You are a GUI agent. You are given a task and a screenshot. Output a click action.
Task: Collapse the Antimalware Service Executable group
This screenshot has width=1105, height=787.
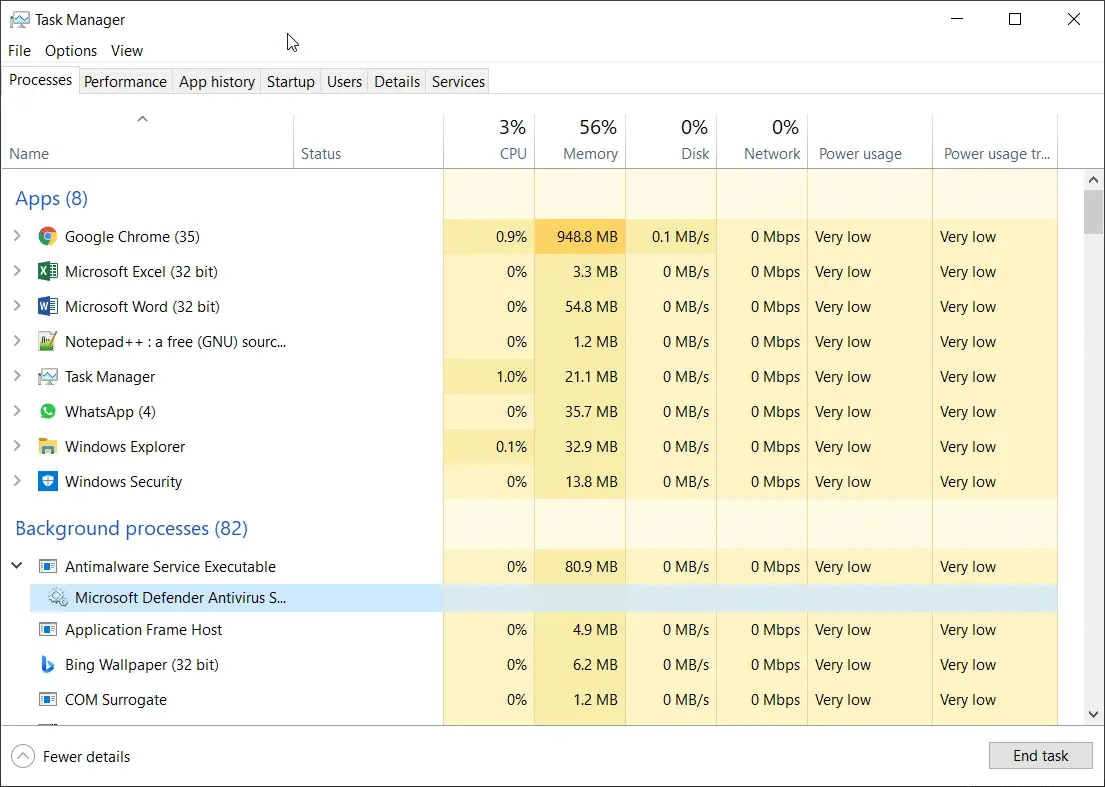click(x=17, y=566)
